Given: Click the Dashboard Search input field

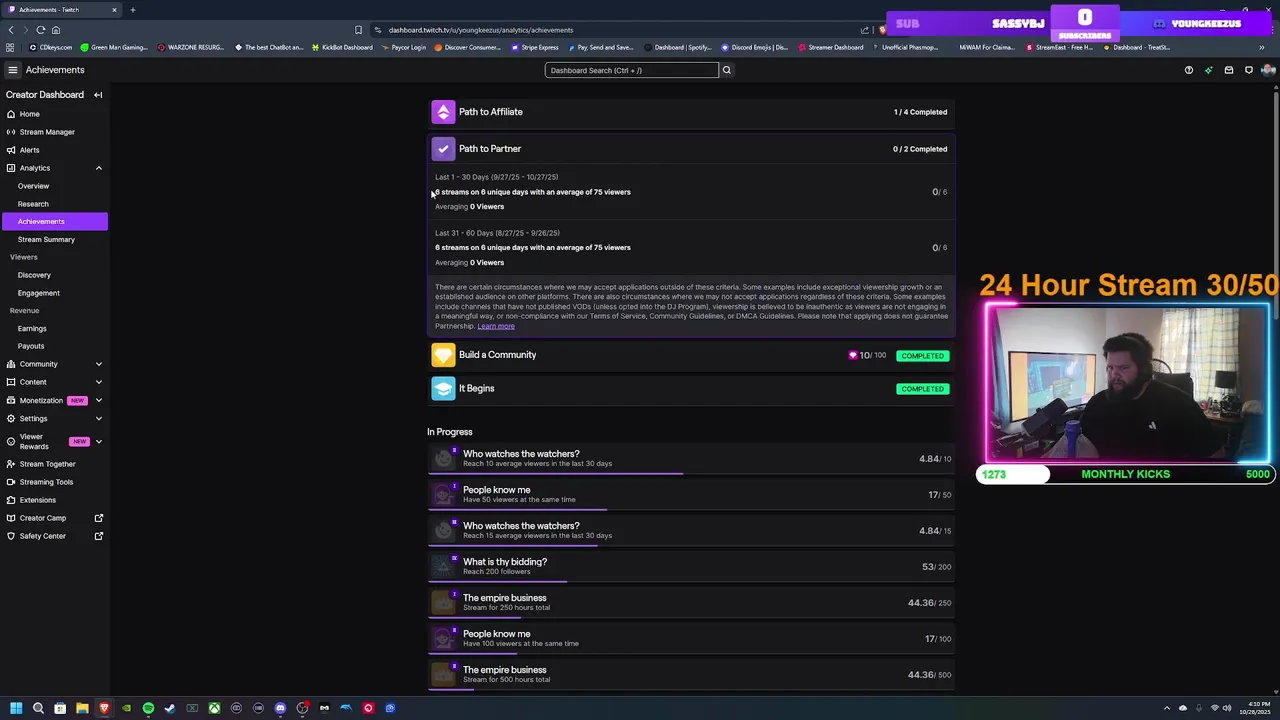Looking at the screenshot, I should click(631, 70).
